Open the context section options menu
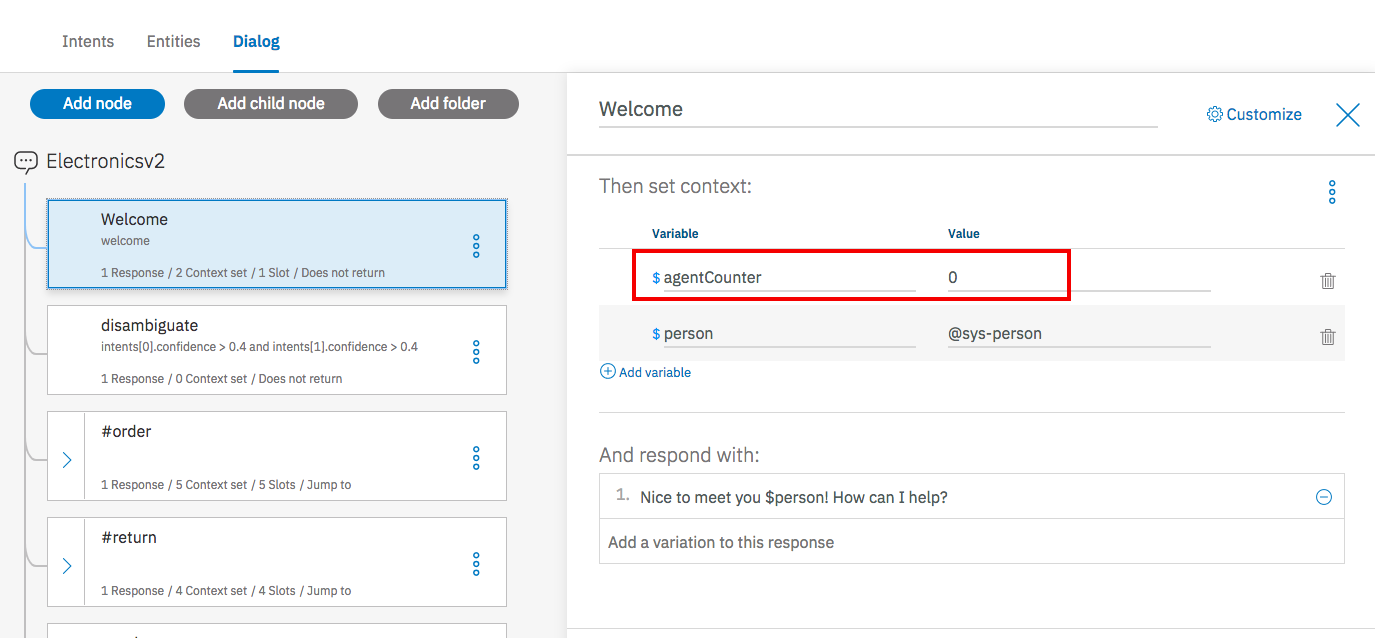This screenshot has width=1375, height=638. coord(1332,191)
